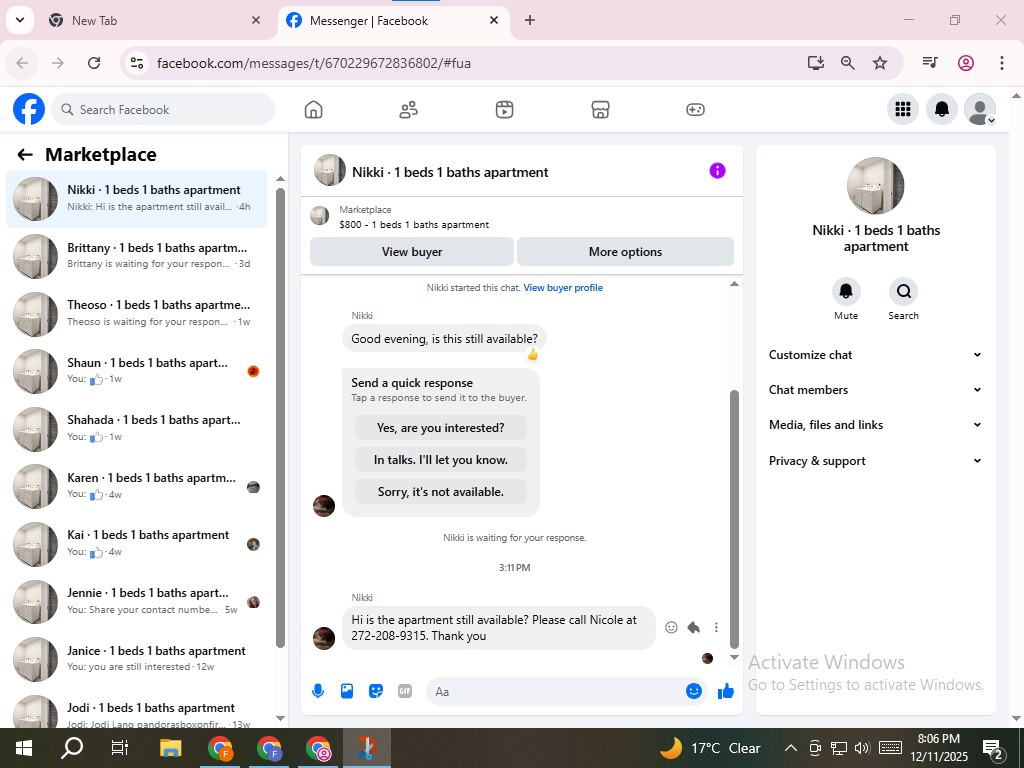This screenshot has height=768, width=1024.
Task: Open Chrome tab search dropdown
Action: [x=20, y=20]
